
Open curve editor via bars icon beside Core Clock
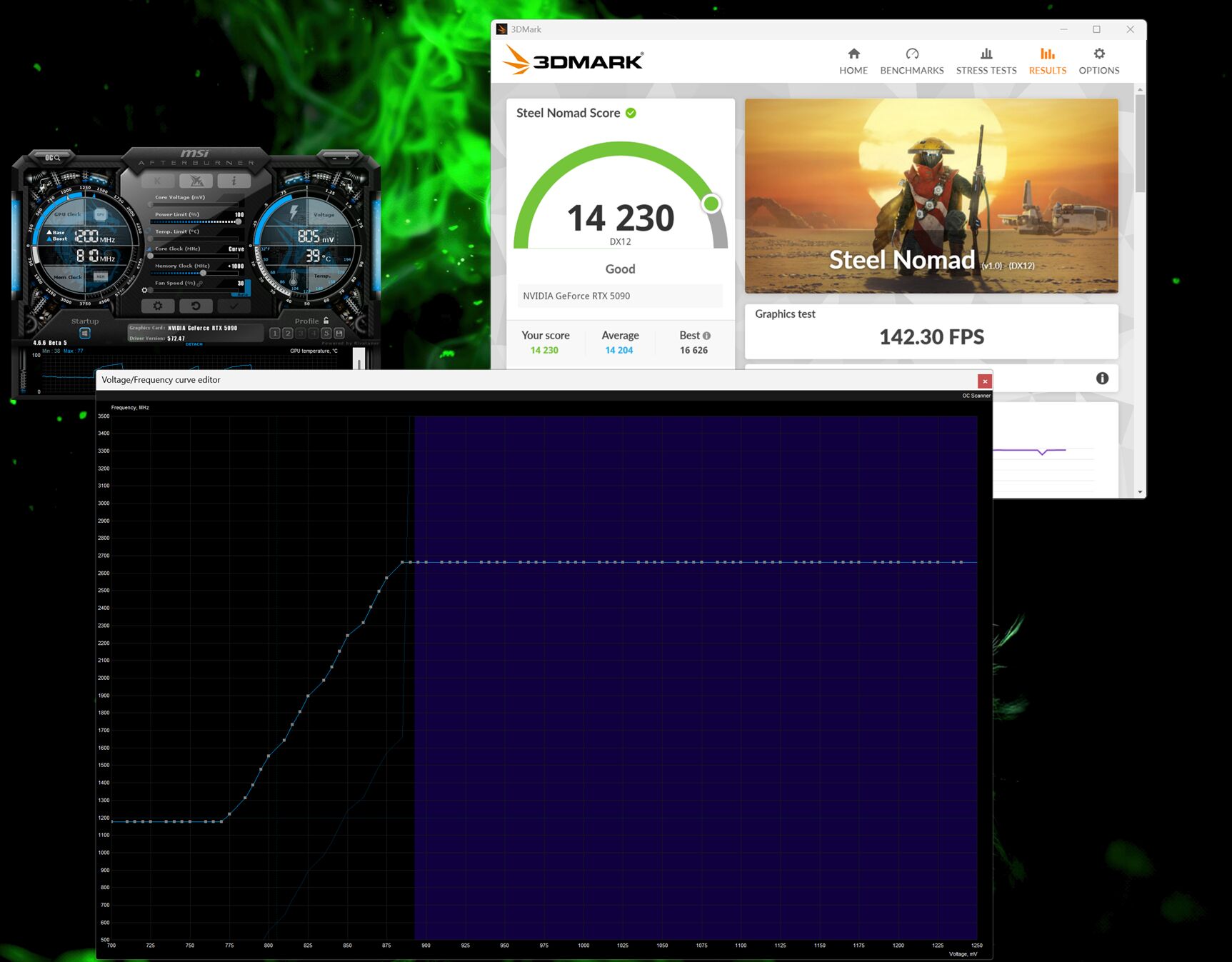coord(149,249)
